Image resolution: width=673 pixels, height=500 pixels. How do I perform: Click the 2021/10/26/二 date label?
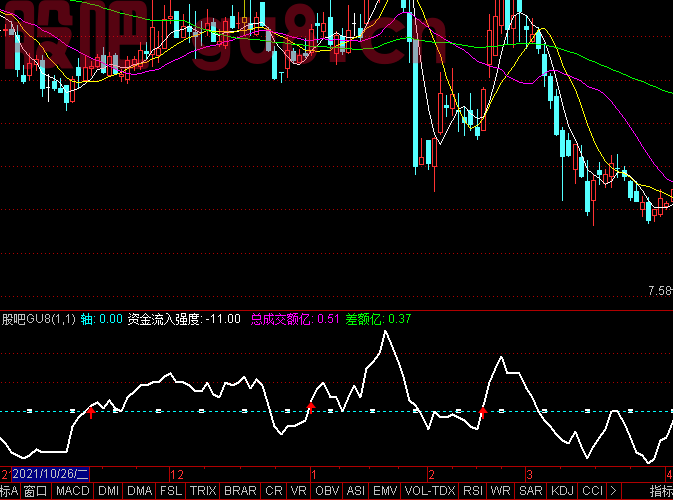[x=51, y=474]
